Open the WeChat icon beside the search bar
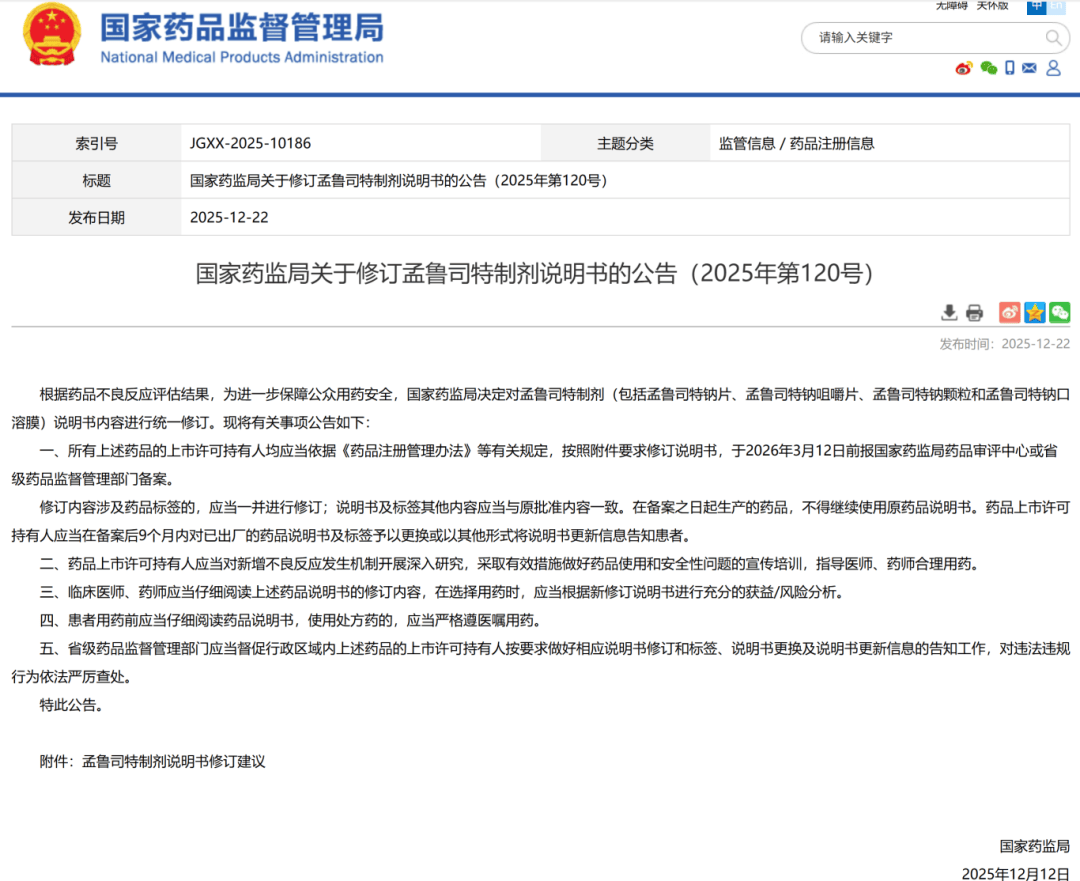Screen dimensions: 1080x881 pyautogui.click(x=989, y=68)
